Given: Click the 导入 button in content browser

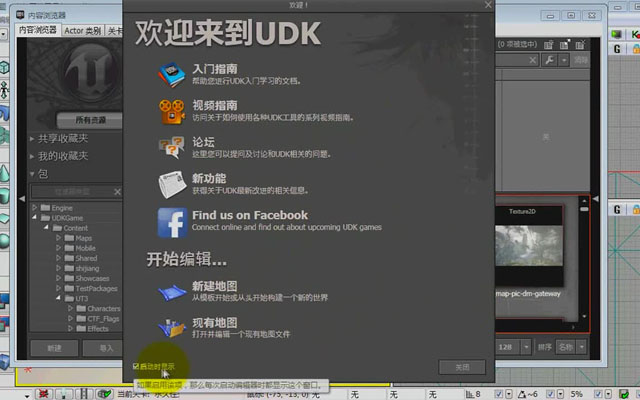Looking at the screenshot, I should pos(103,348).
